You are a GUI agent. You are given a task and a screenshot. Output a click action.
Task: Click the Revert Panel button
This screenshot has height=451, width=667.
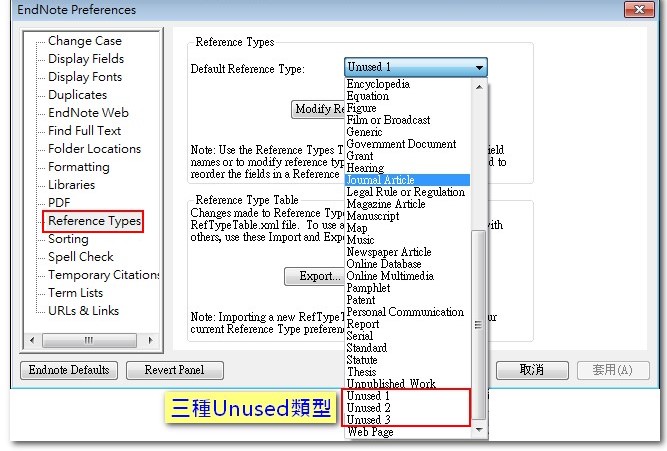coord(174,370)
